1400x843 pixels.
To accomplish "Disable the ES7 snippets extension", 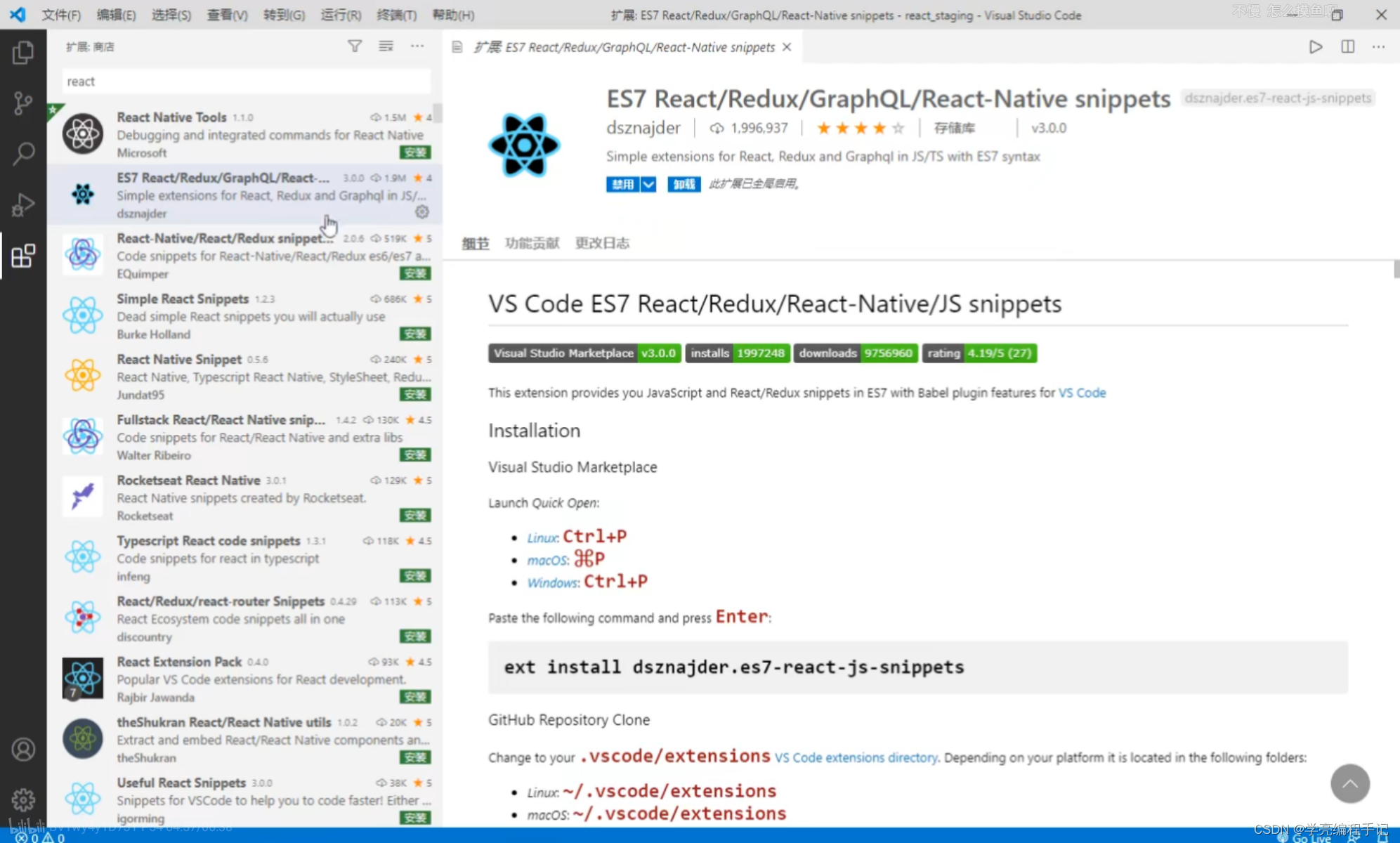I will 622,184.
